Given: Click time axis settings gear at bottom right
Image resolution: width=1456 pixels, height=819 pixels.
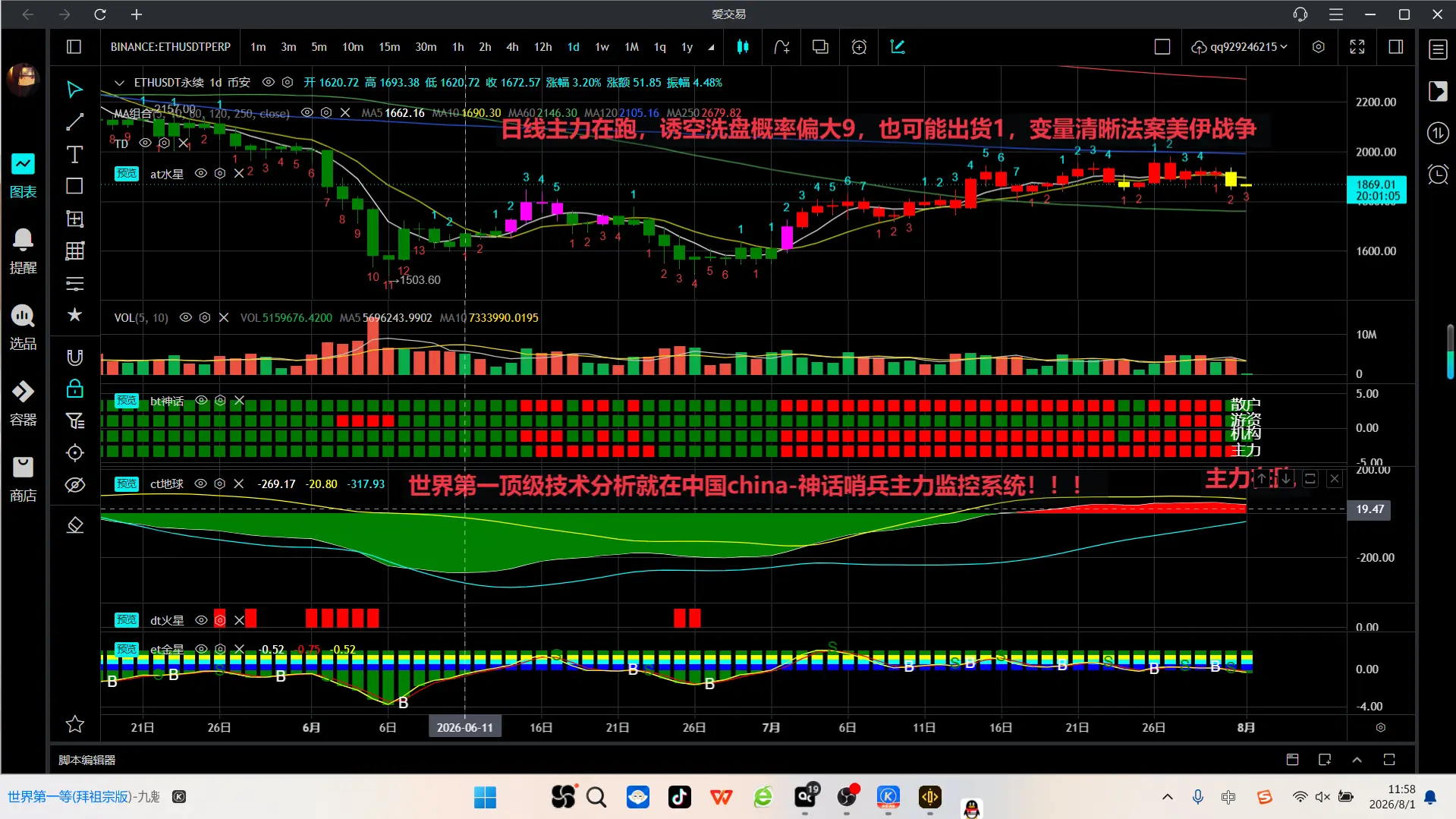Looking at the screenshot, I should click(1381, 727).
